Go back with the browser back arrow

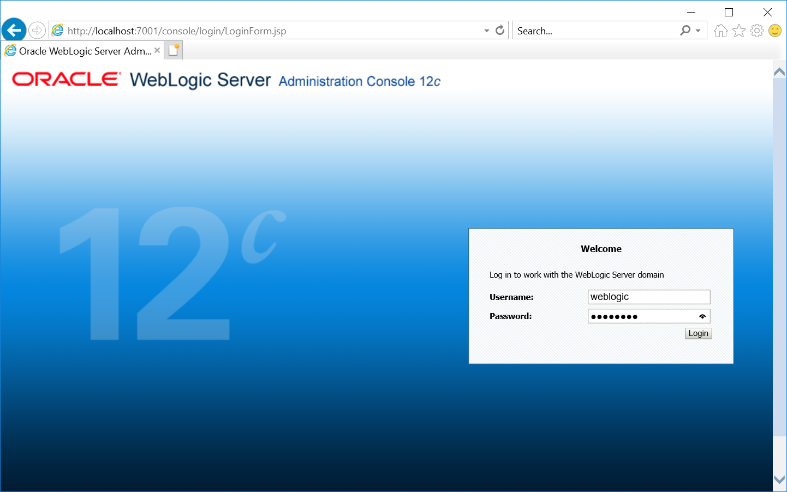tap(14, 30)
